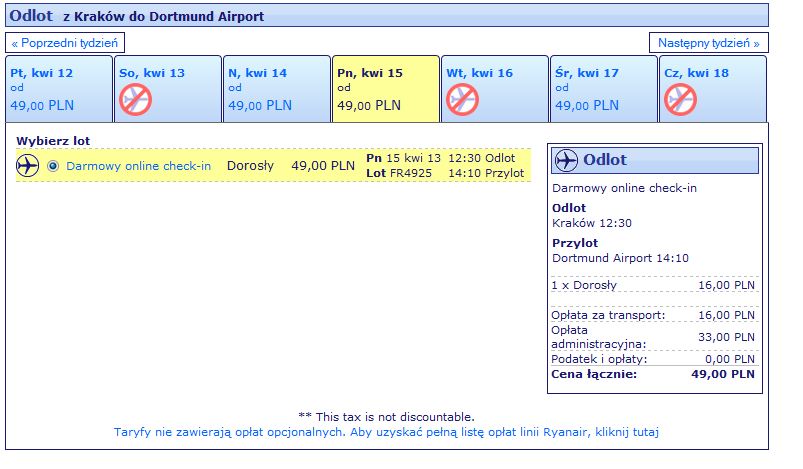Image resolution: width=803 pixels, height=469 pixels.
Task: Click Opłata za transport row
Action: (x=653, y=315)
